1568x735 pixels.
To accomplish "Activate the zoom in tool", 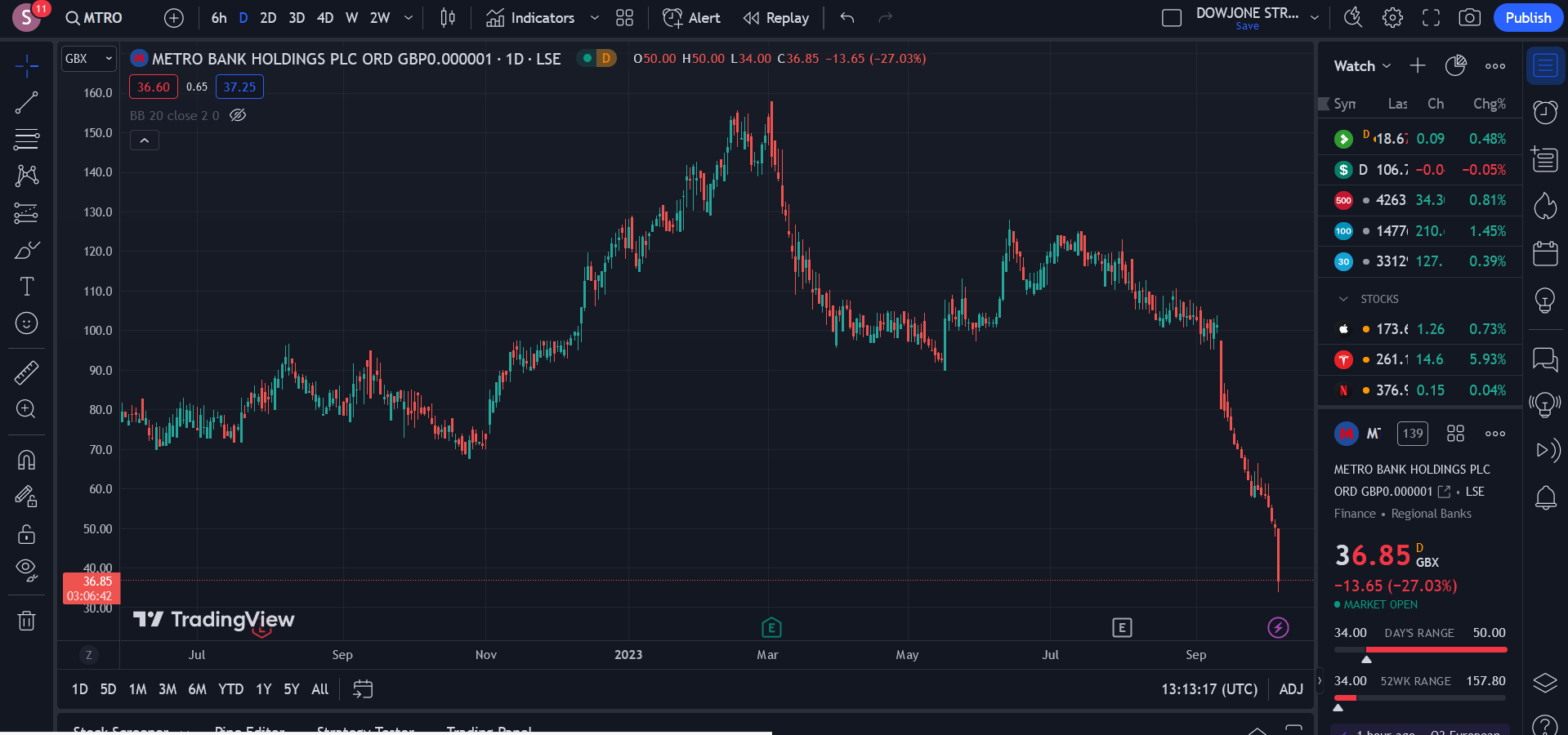I will coord(26,409).
